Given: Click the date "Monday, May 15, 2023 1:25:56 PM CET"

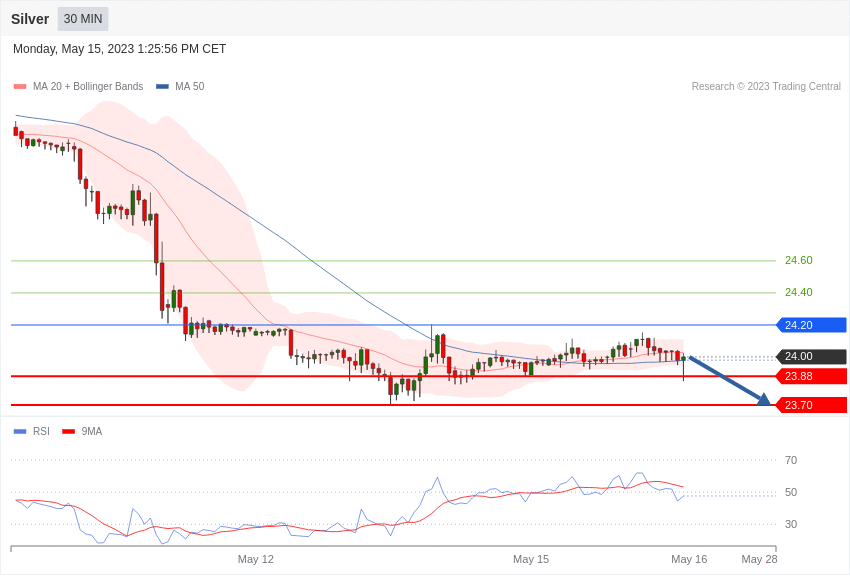Looking at the screenshot, I should click(x=119, y=49).
